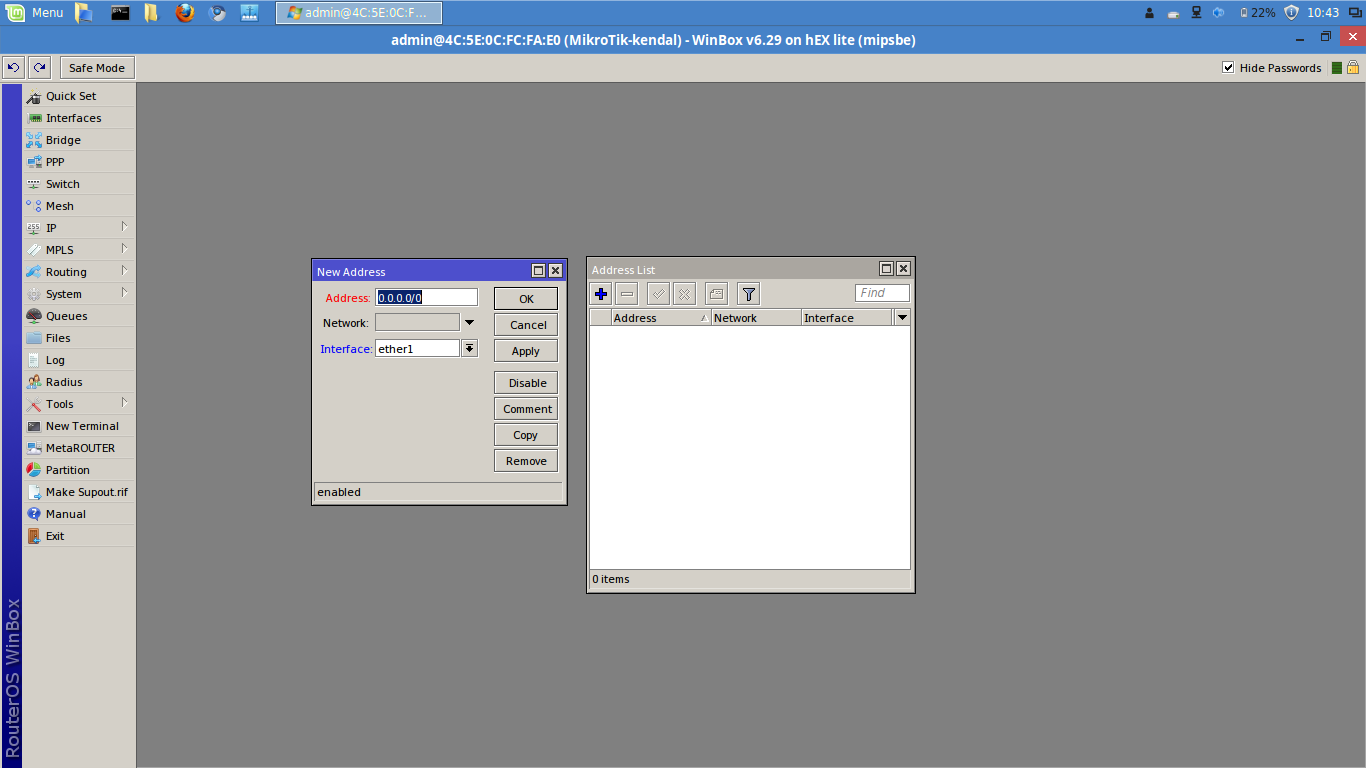1366x768 pixels.
Task: Click the Remove button
Action: pyautogui.click(x=526, y=461)
